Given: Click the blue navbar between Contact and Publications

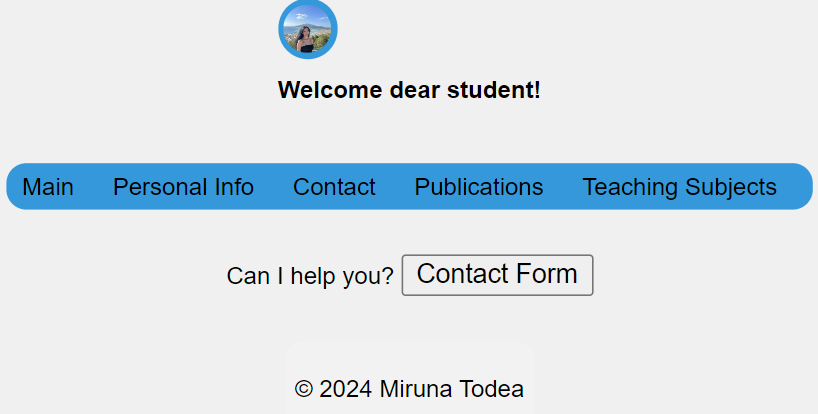Looking at the screenshot, I should 395,187.
